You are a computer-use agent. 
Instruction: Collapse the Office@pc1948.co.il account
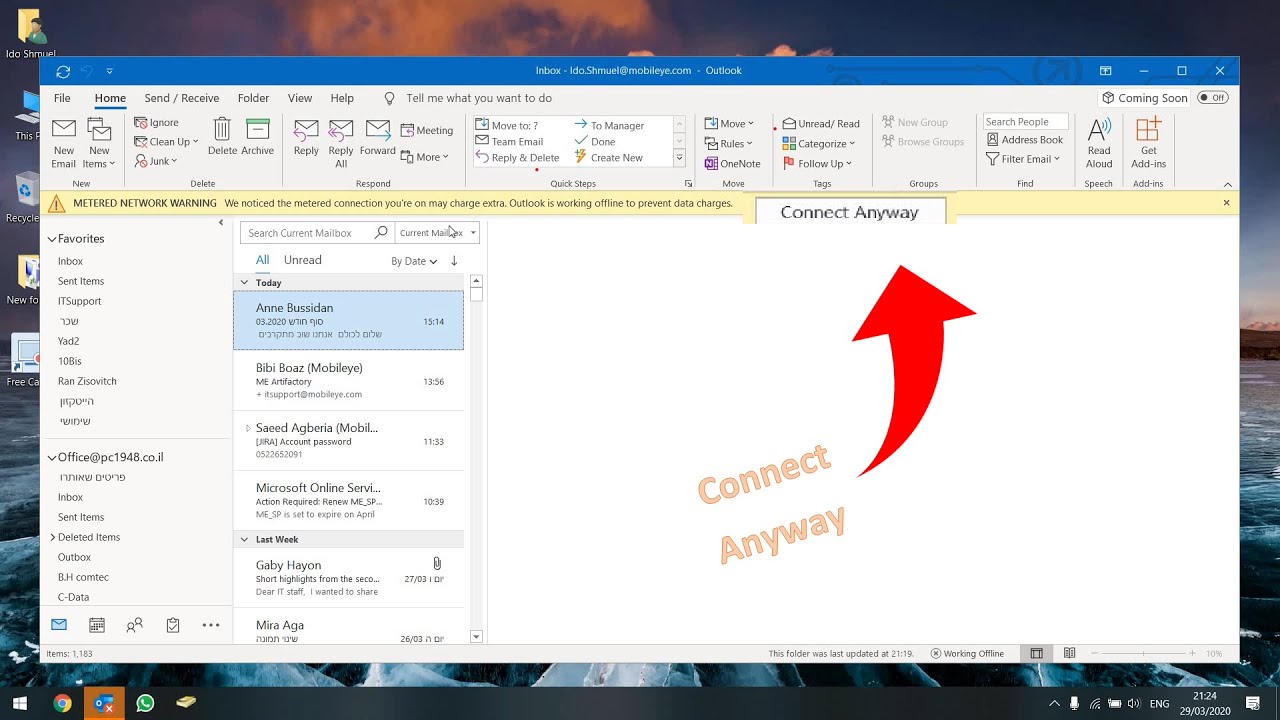coord(52,457)
